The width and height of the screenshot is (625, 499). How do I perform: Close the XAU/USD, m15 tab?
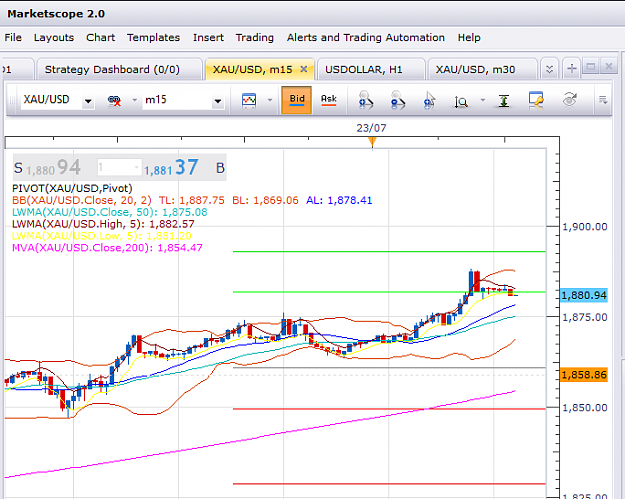304,69
